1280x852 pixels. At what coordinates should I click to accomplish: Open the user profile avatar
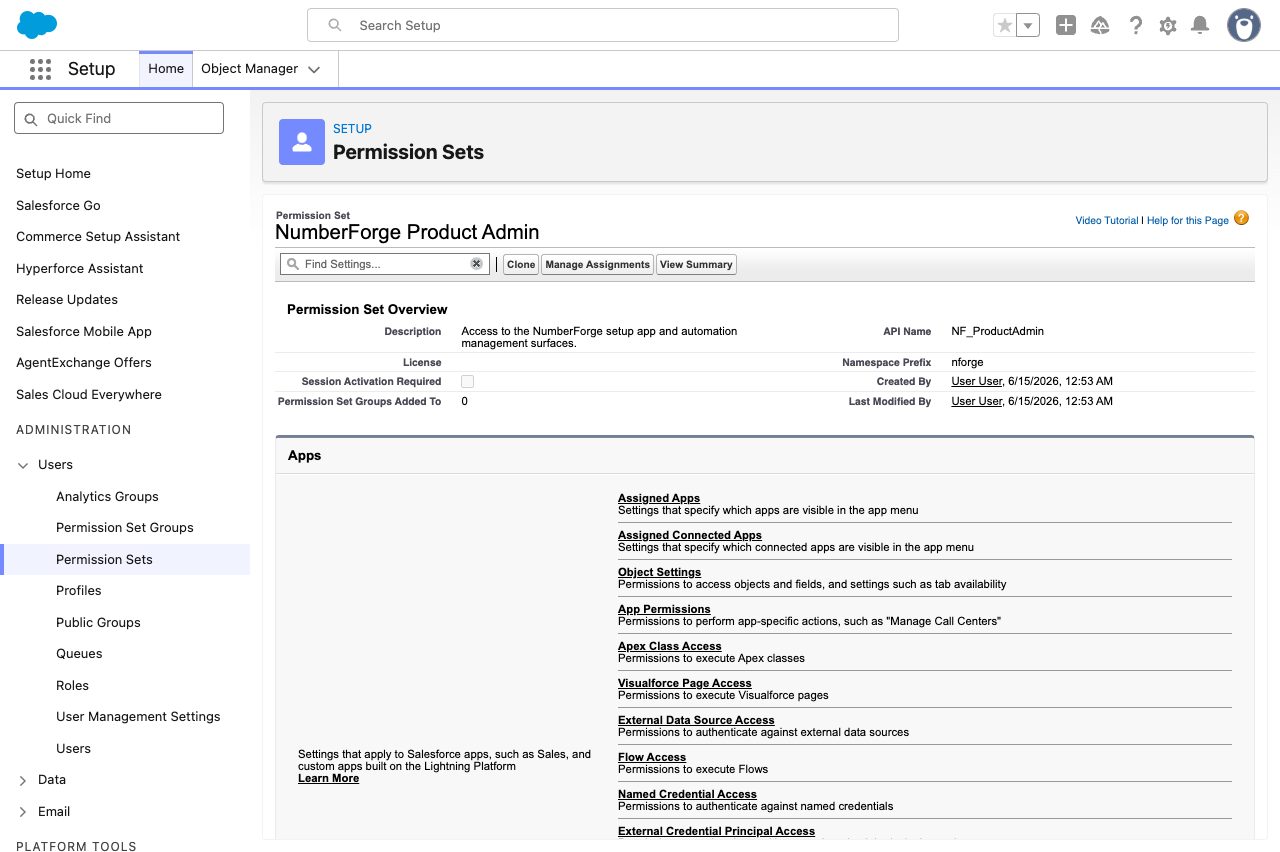pyautogui.click(x=1244, y=25)
